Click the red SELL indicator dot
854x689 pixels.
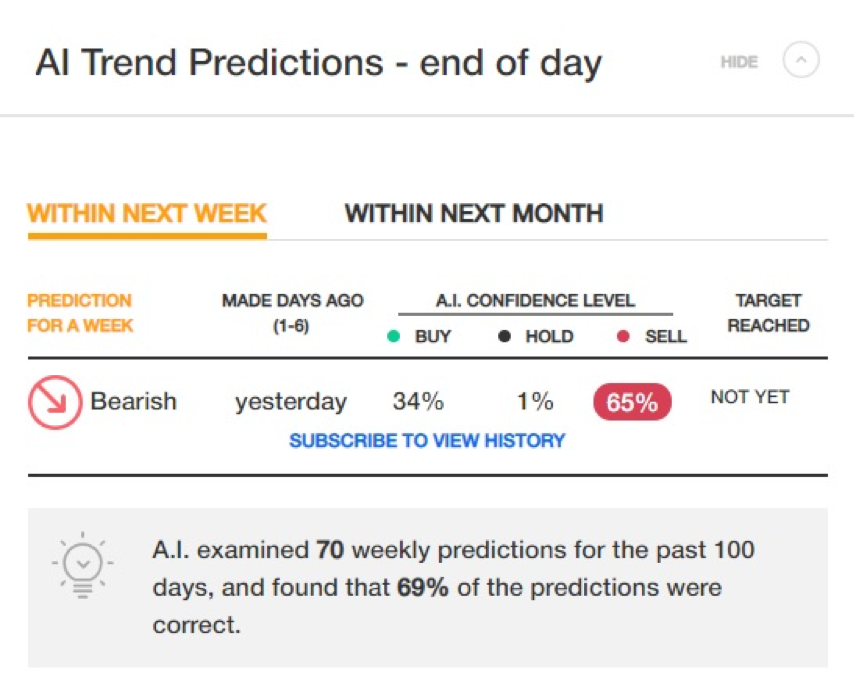pyautogui.click(x=623, y=336)
